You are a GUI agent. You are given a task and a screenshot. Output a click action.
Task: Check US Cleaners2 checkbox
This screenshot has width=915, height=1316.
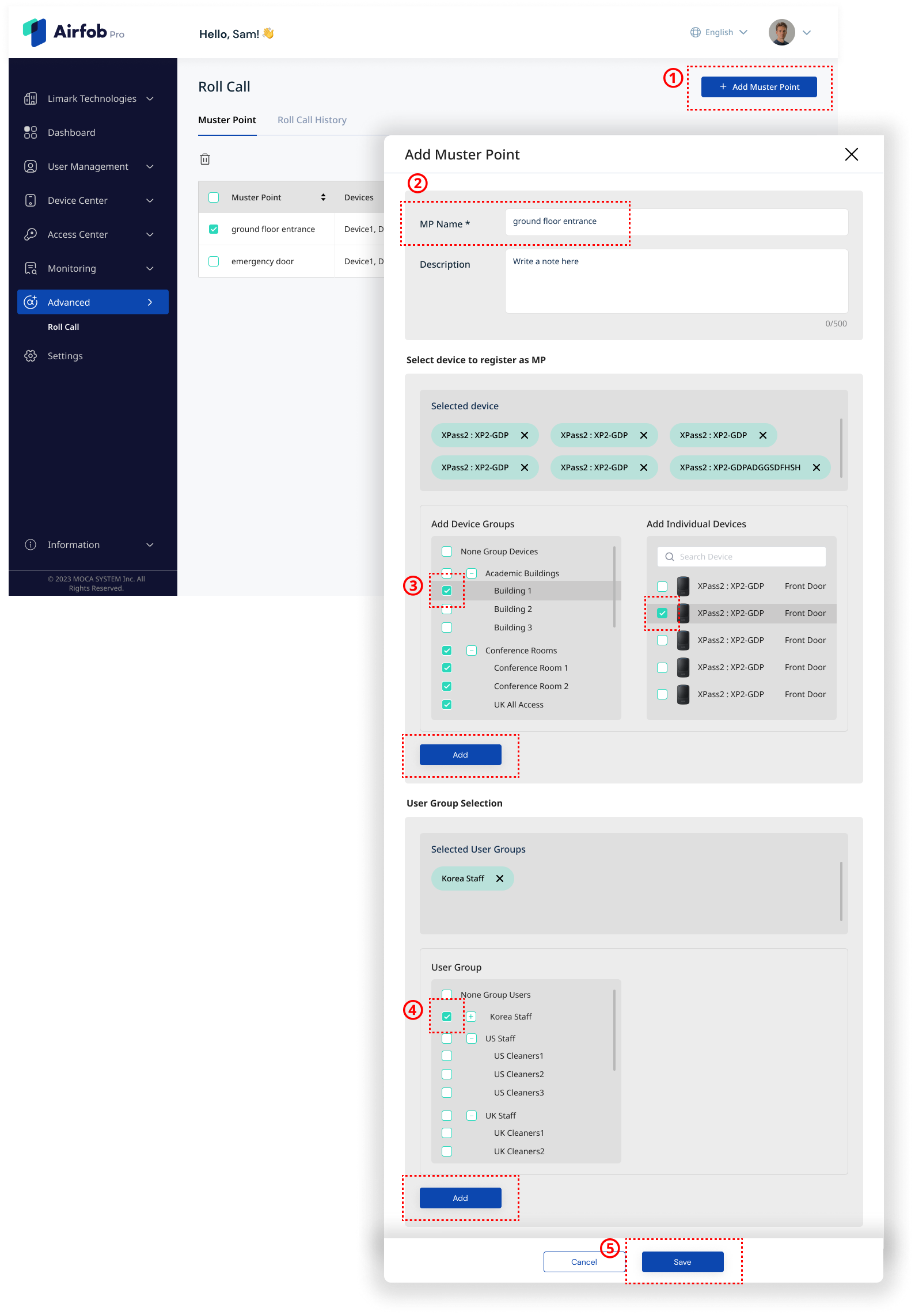[x=447, y=1074]
